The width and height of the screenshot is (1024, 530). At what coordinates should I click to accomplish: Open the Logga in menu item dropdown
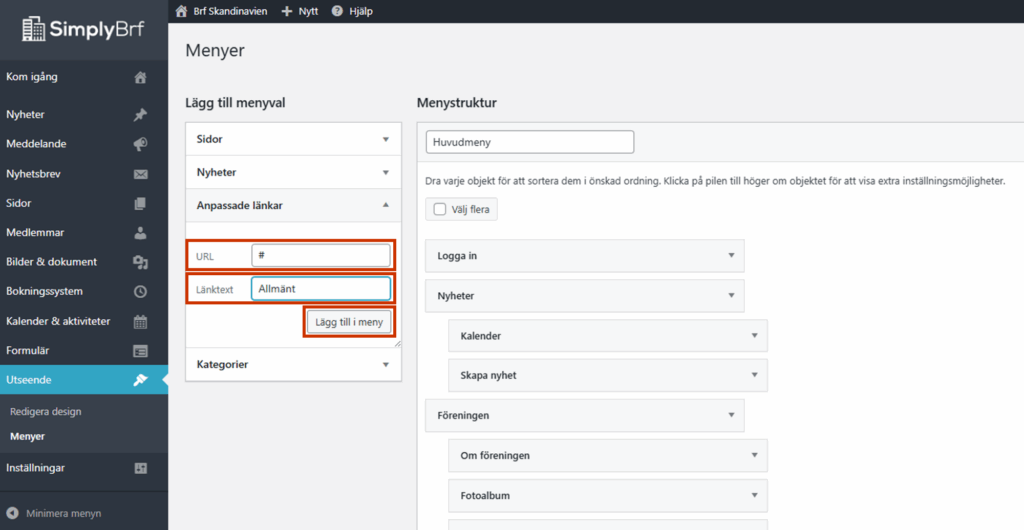click(x=730, y=256)
